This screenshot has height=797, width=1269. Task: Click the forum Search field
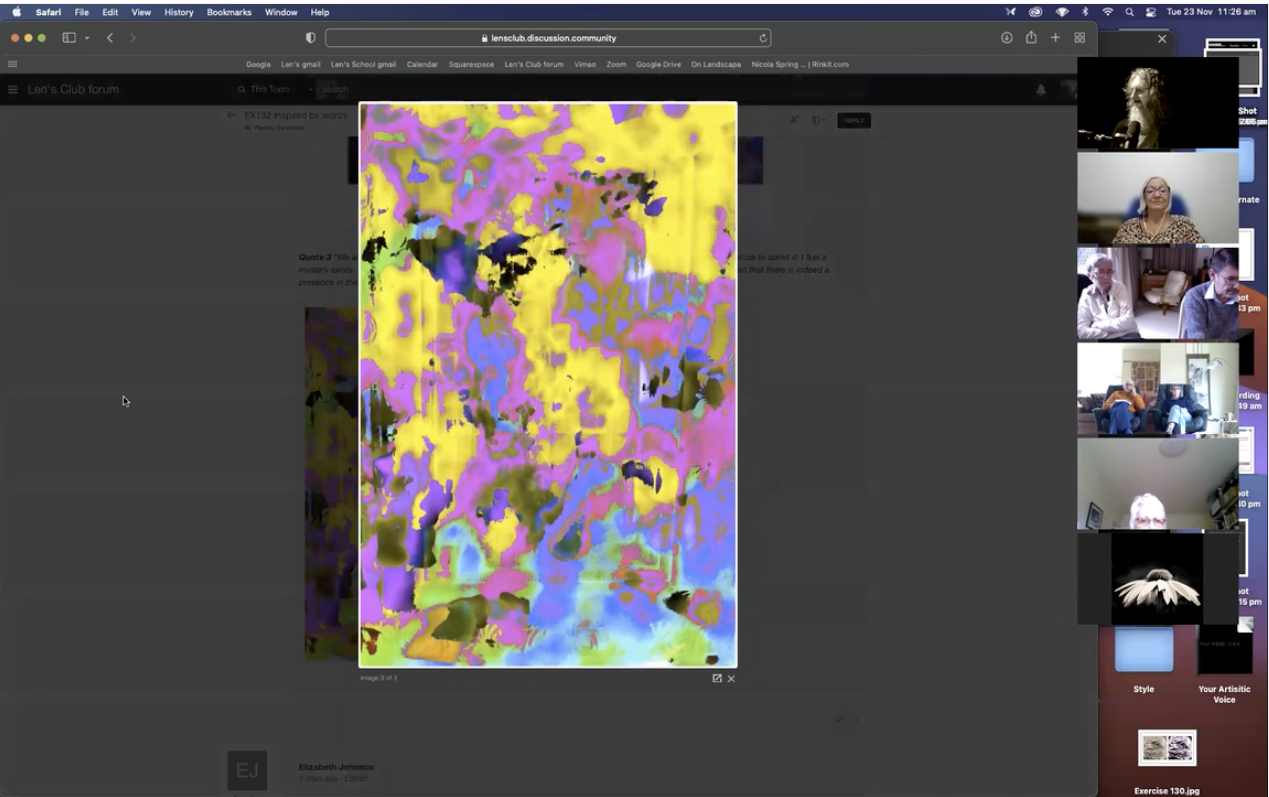click(x=336, y=89)
